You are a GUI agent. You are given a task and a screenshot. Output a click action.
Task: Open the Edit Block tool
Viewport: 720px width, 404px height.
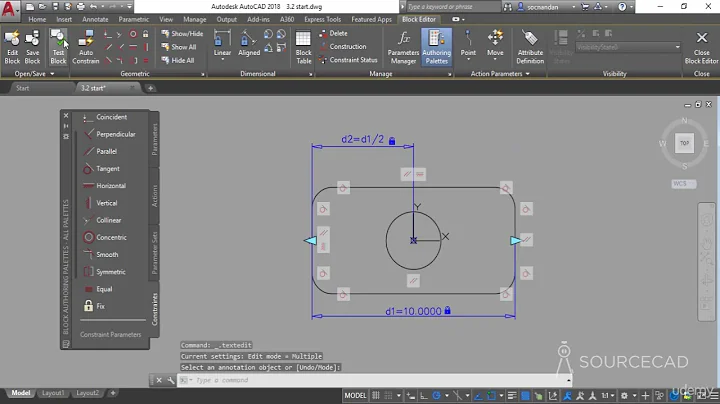tap(12, 47)
